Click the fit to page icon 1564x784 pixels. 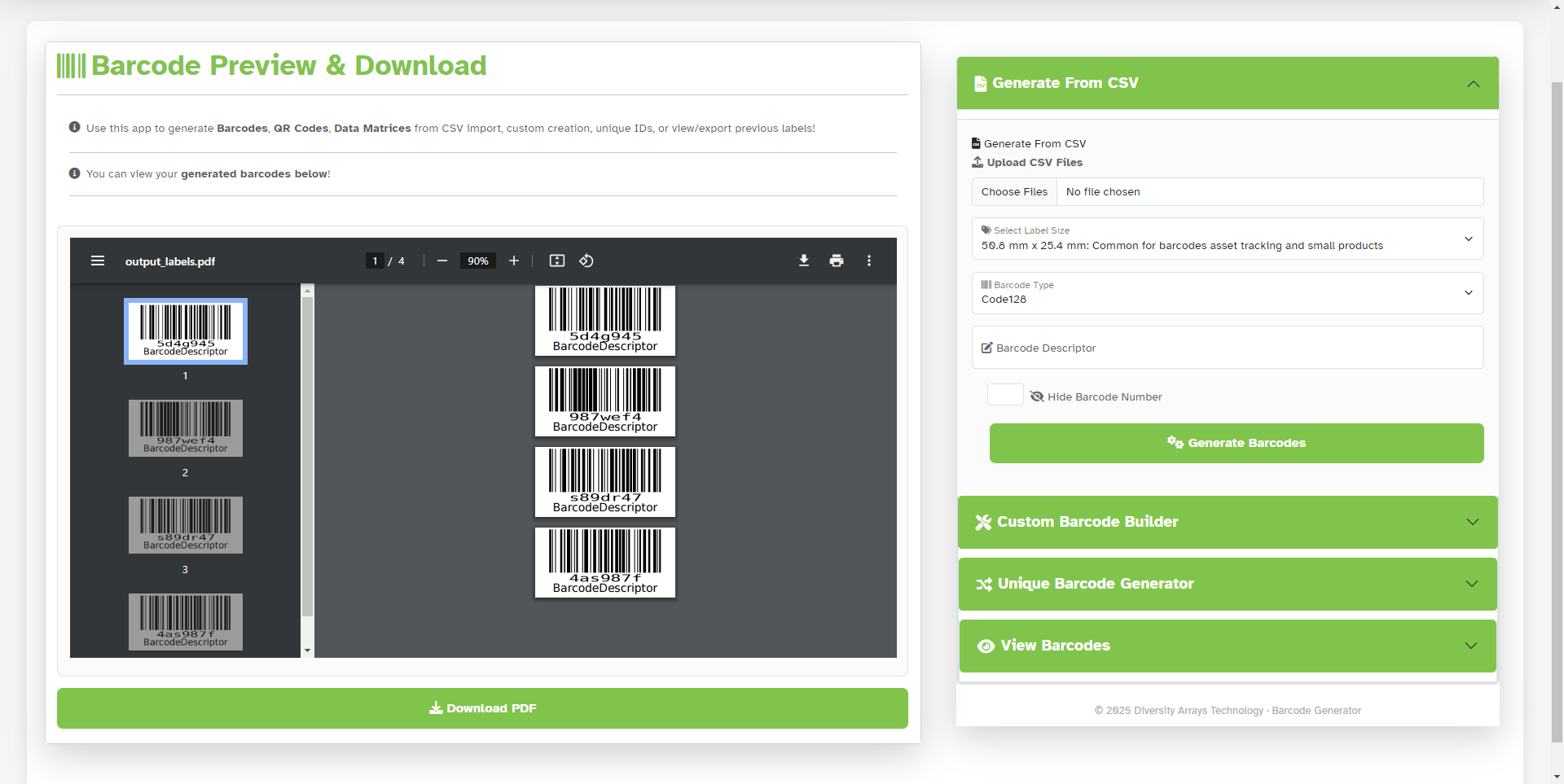point(557,261)
